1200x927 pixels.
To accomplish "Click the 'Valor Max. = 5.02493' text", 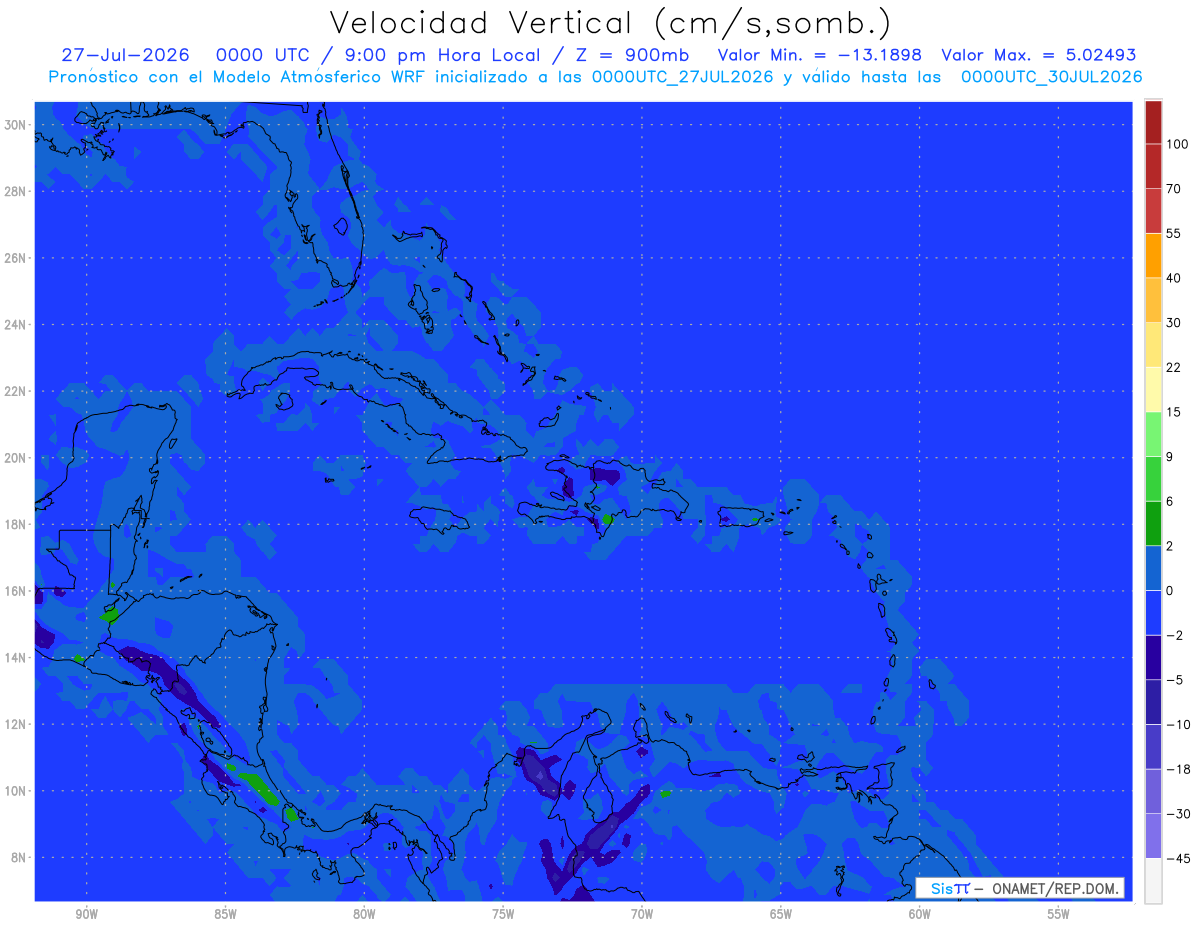I will coord(1039,55).
